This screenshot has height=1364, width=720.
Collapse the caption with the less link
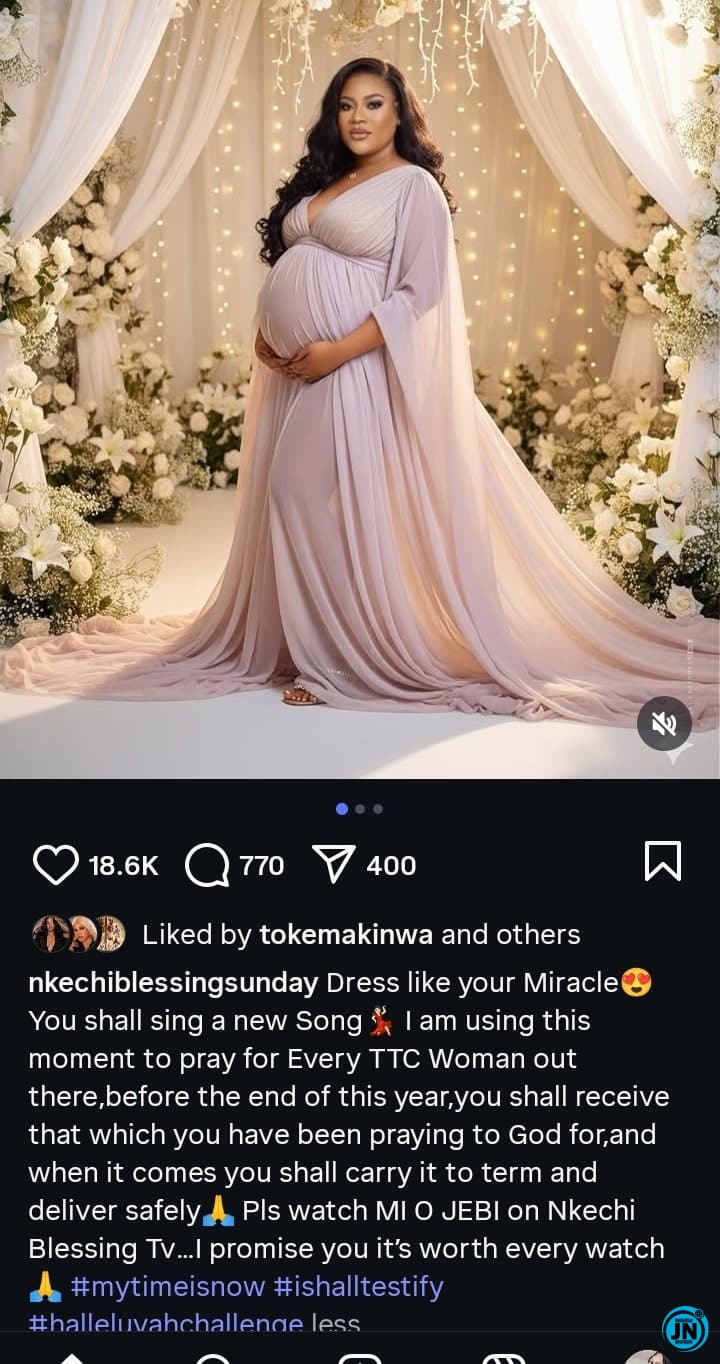tap(335, 1323)
